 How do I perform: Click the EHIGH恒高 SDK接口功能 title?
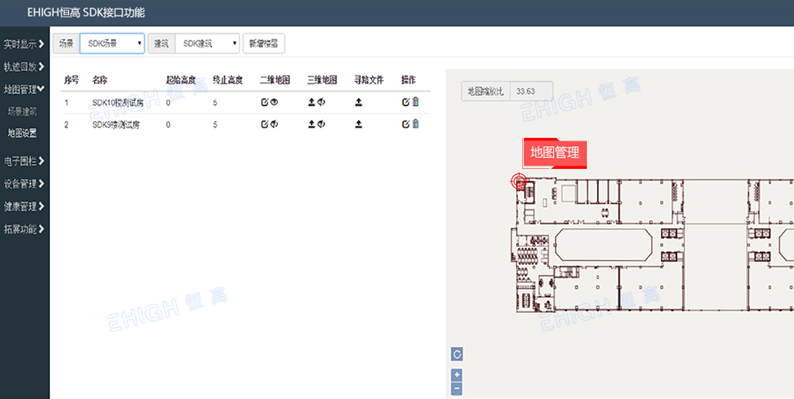pyautogui.click(x=86, y=13)
